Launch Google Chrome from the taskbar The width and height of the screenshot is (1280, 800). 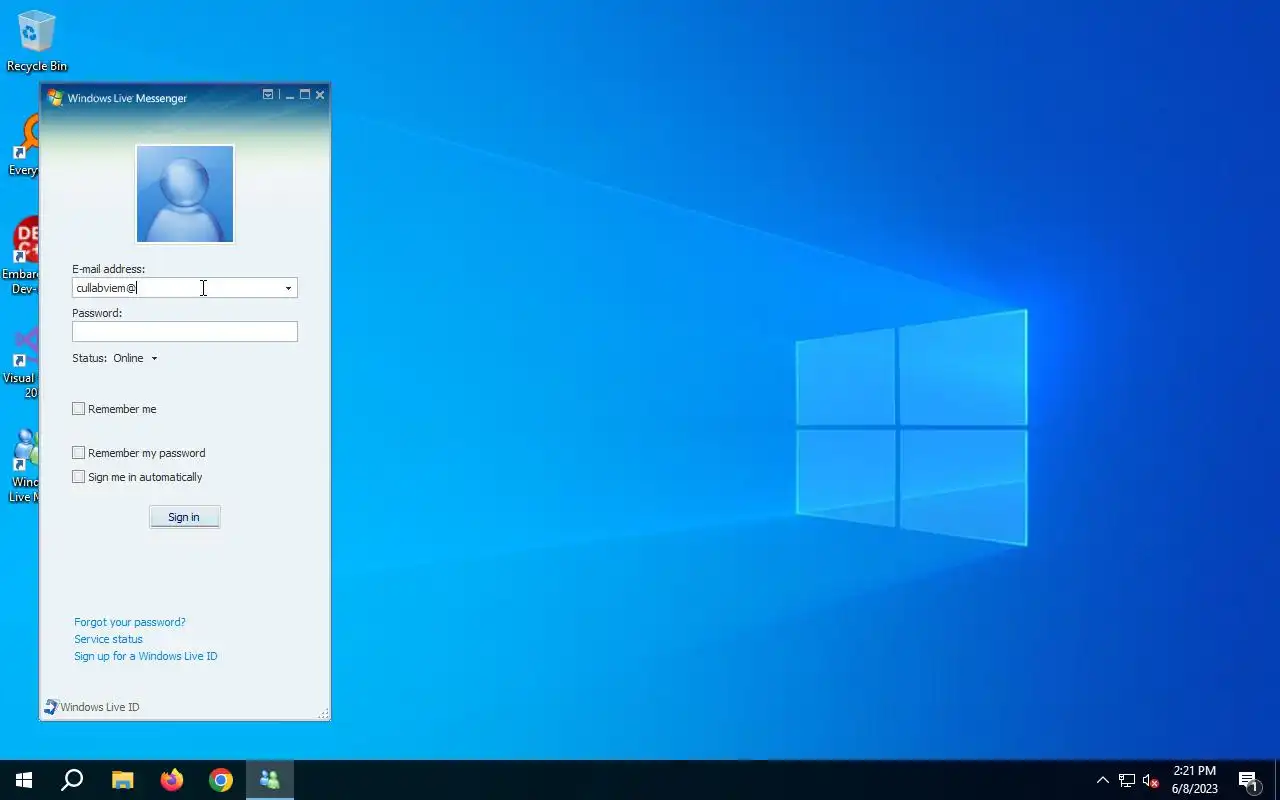click(x=221, y=780)
